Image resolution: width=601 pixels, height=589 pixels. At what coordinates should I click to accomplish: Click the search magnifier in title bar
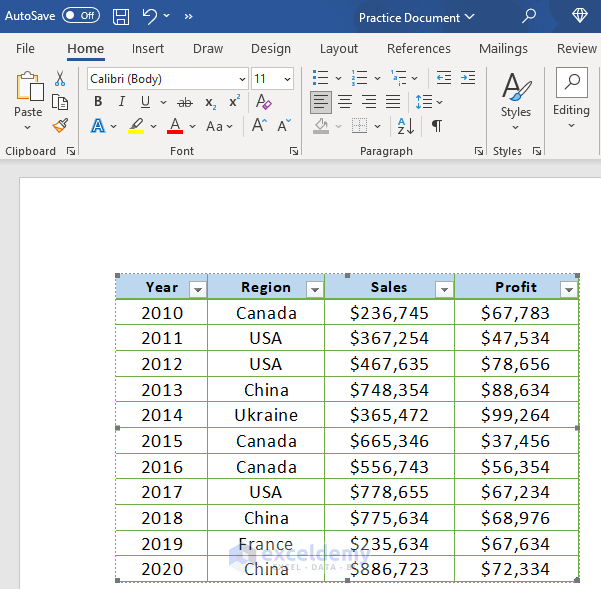tap(529, 16)
